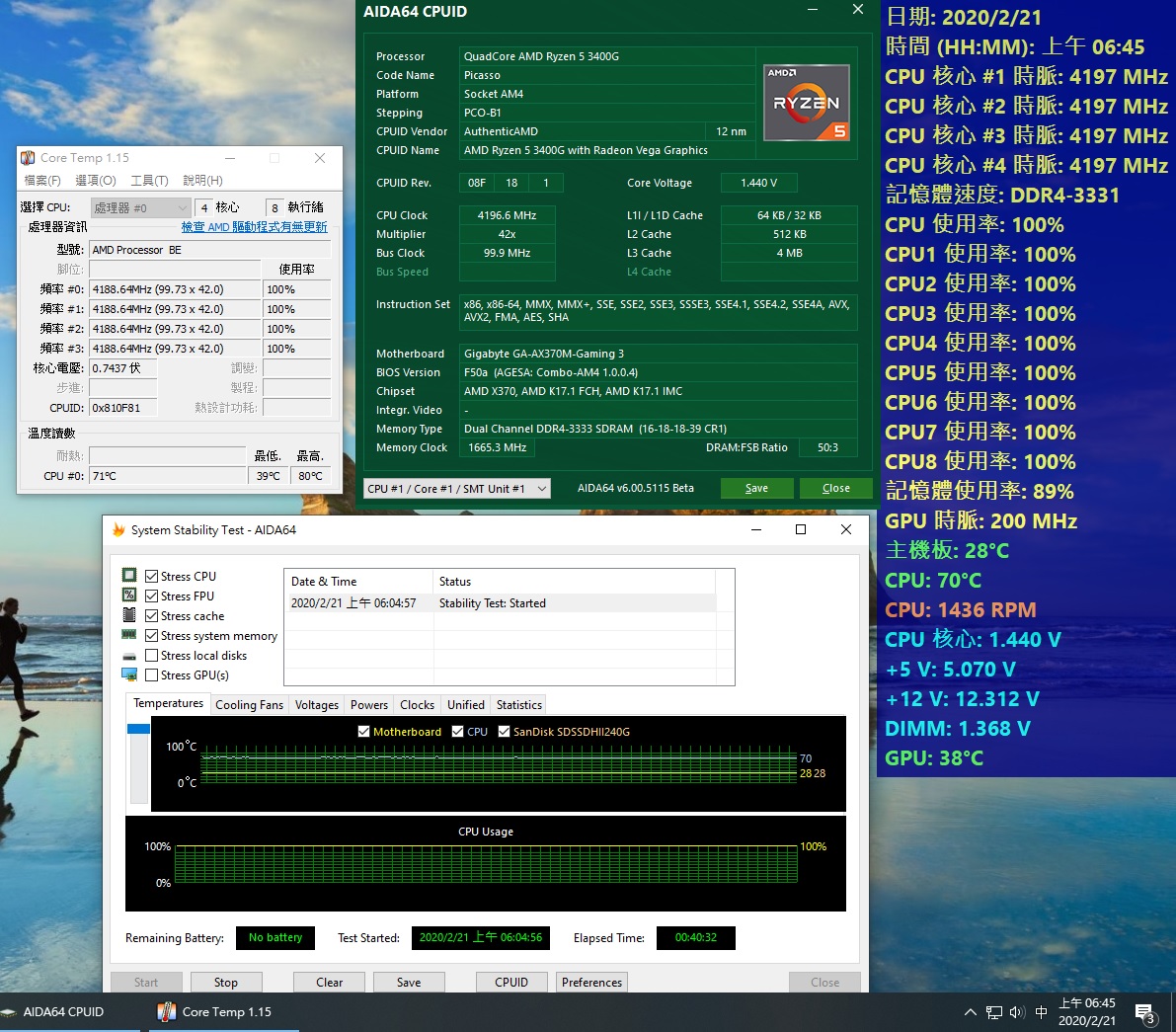Click the Stop button in Stability Test
Image resolution: width=1176 pixels, height=1032 pixels.
pyautogui.click(x=226, y=983)
